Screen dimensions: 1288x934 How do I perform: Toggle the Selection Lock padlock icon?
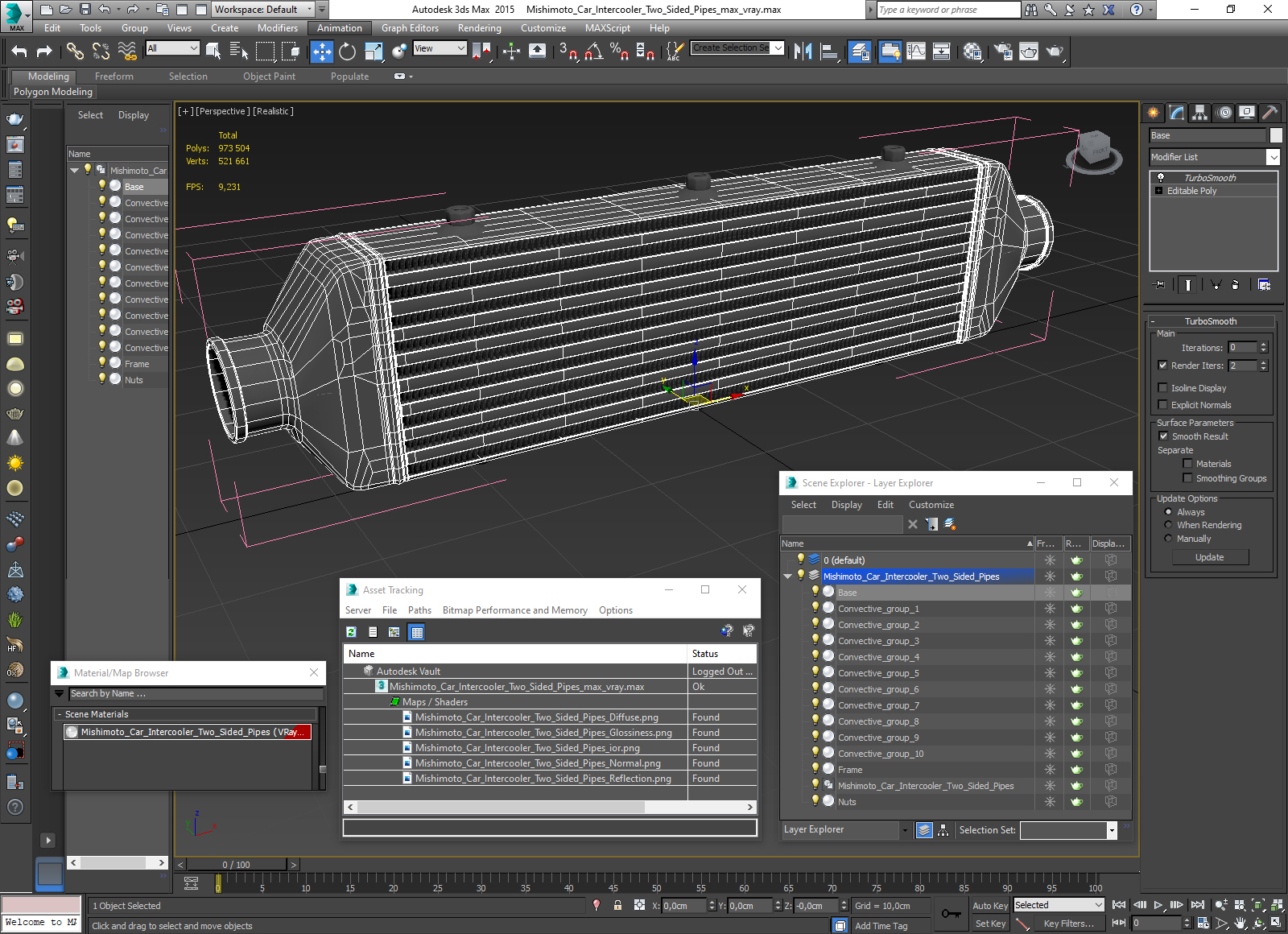pyautogui.click(x=617, y=905)
